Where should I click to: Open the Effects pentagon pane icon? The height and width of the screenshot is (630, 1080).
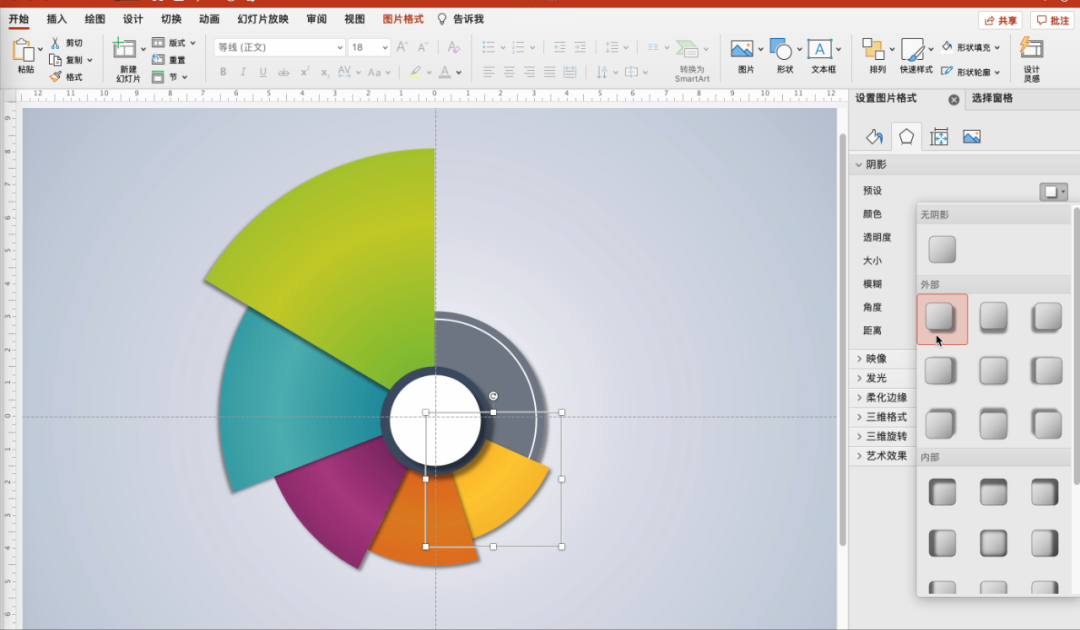click(x=906, y=136)
